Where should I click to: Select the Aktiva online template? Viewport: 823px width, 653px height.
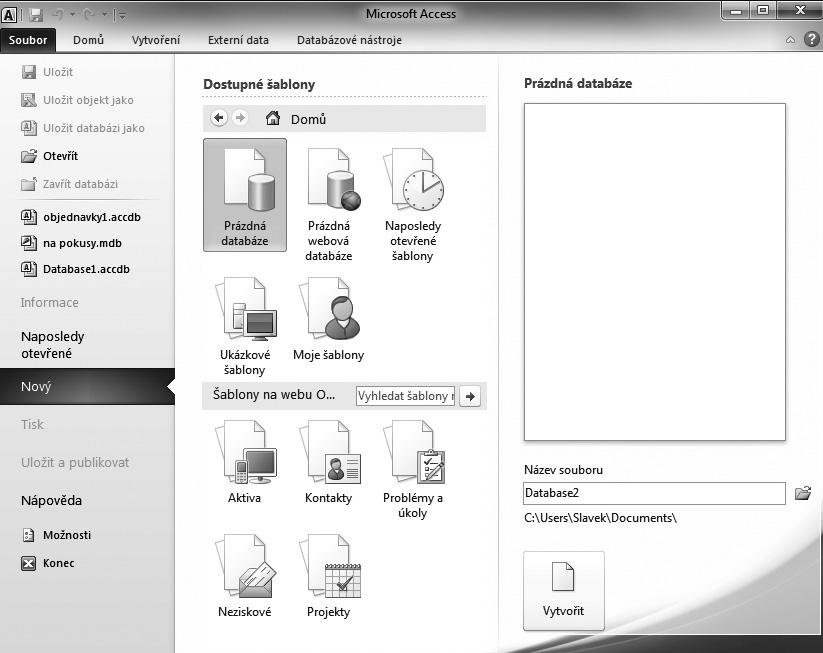click(245, 461)
